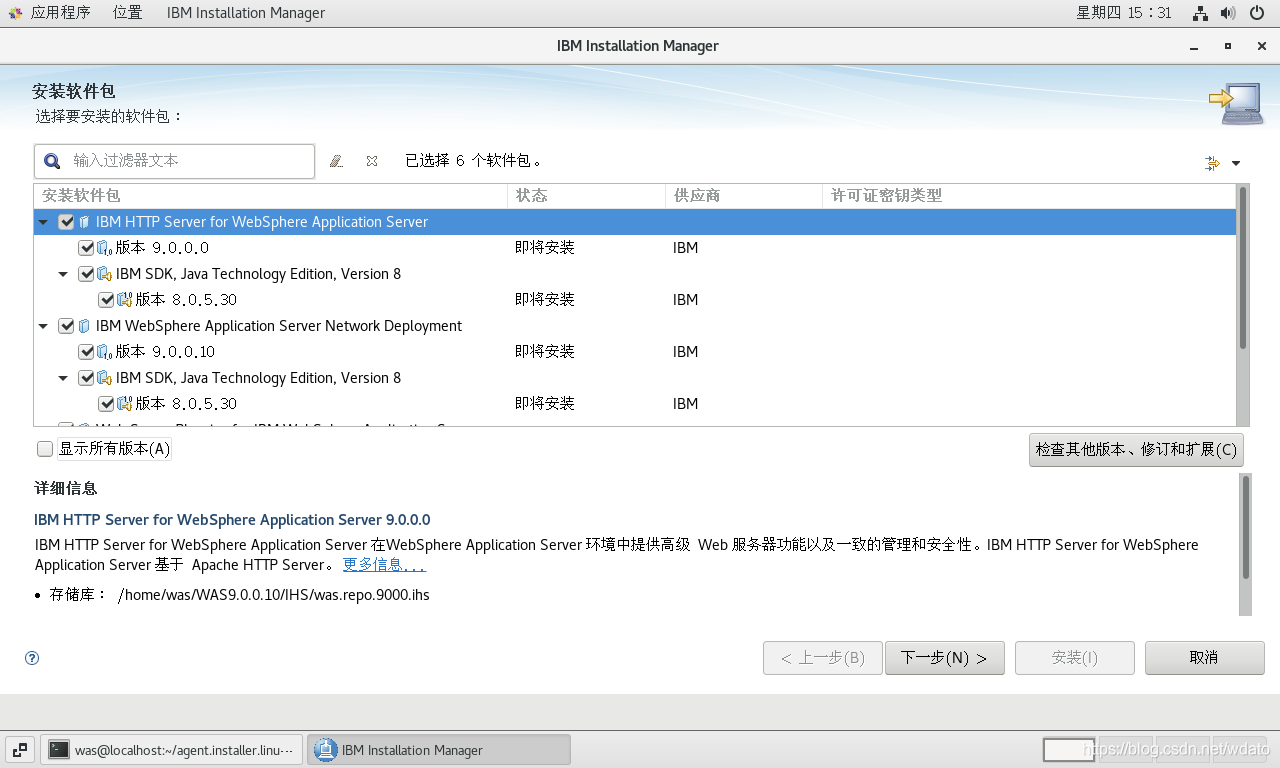This screenshot has width=1280, height=768.
Task: Click the help question mark icon
Action: pos(32,658)
